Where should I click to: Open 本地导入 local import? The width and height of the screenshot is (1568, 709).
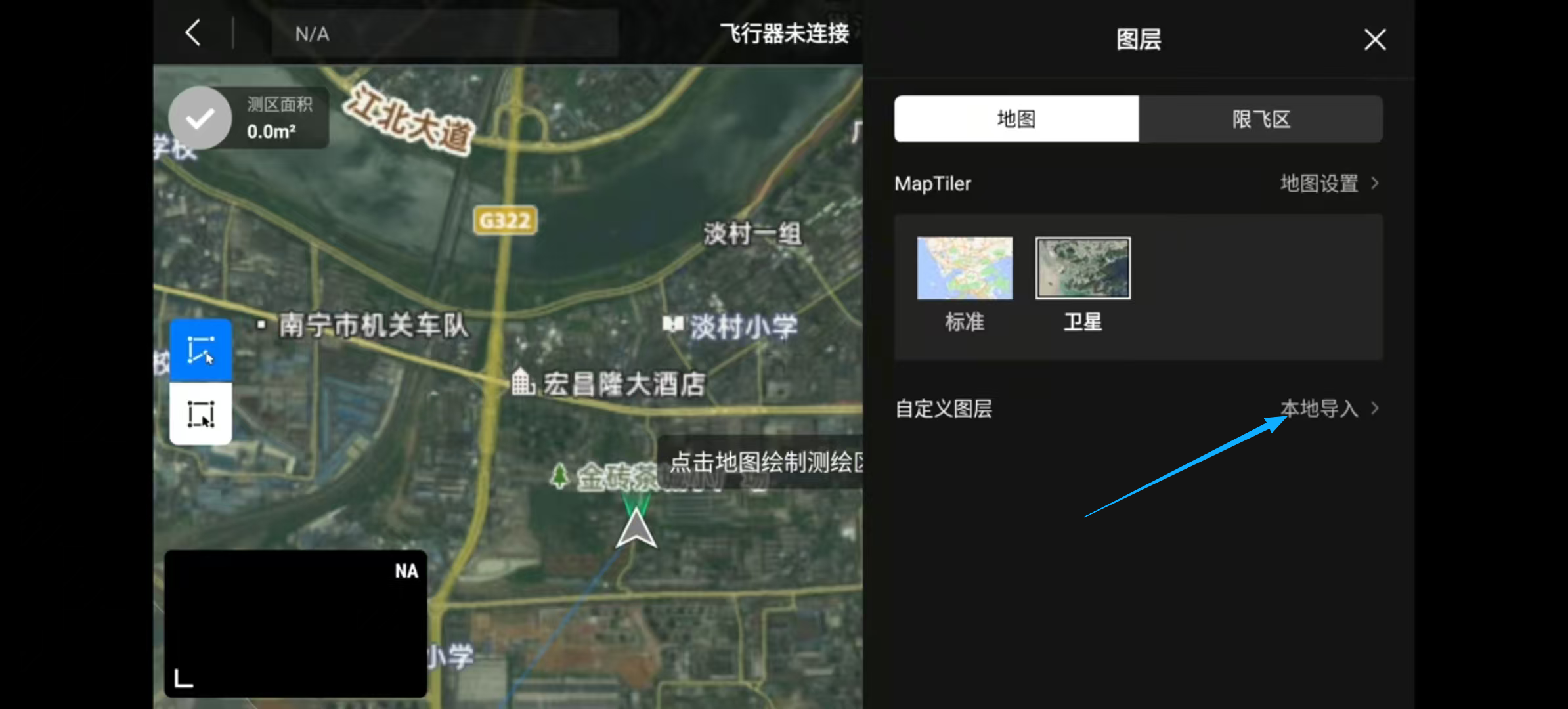coord(1318,408)
